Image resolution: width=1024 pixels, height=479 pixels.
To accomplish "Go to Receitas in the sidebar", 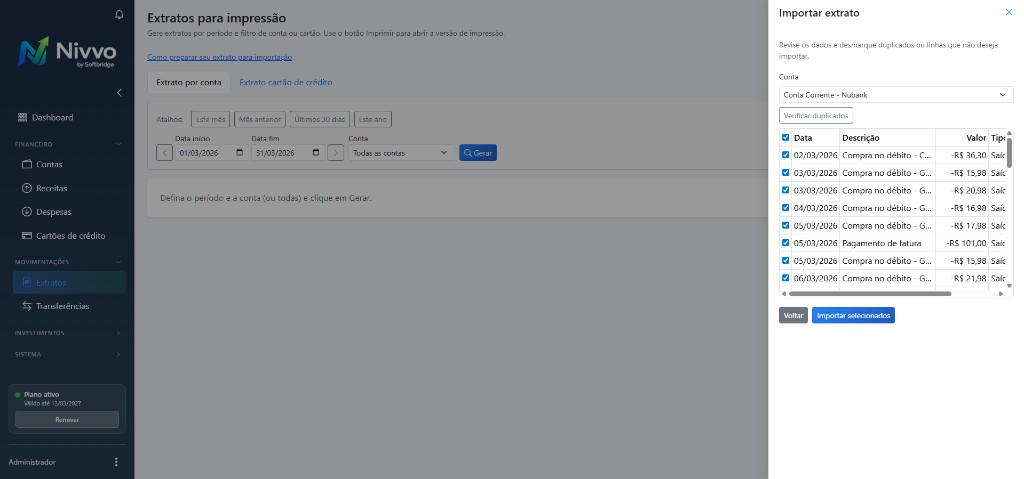I will point(52,188).
